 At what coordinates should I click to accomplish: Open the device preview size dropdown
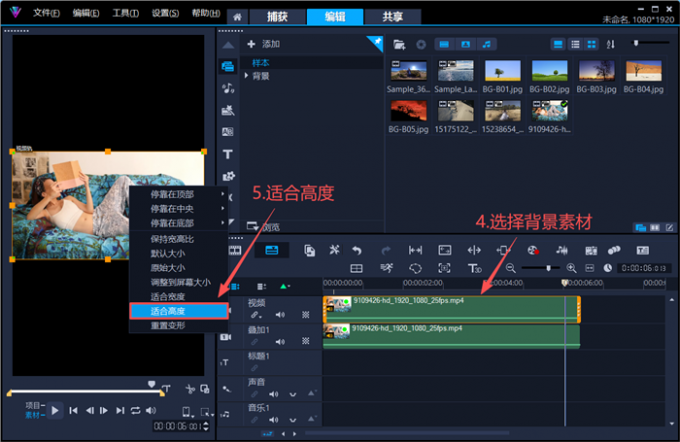point(187,412)
